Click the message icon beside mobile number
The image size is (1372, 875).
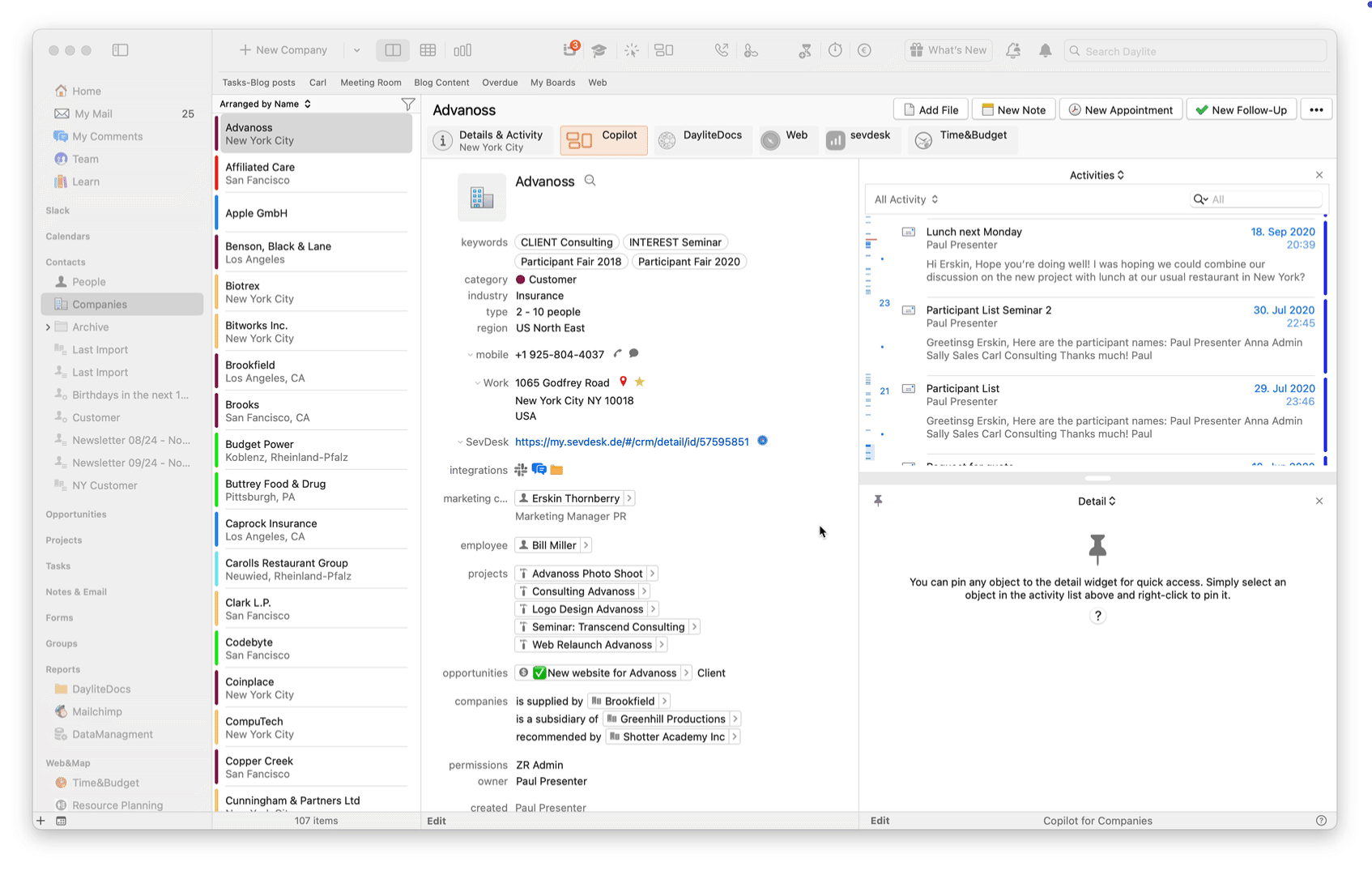coord(634,354)
